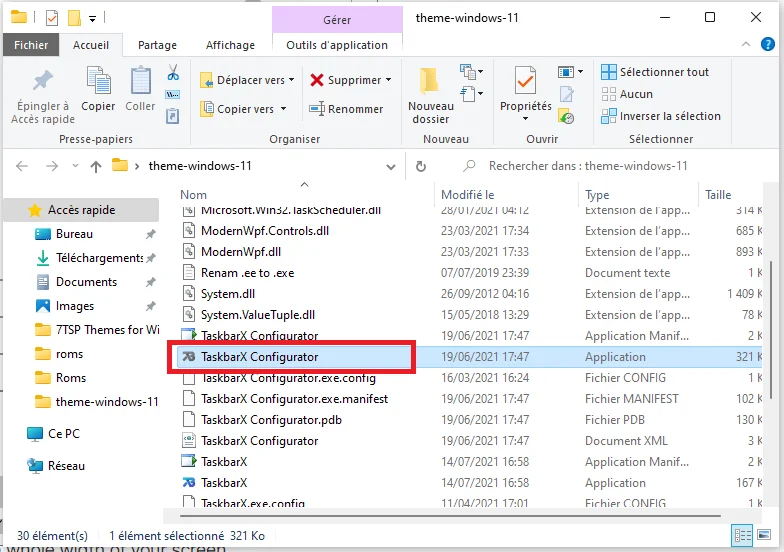Select Réseau in navigation pane
This screenshot has width=784, height=552.
click(x=66, y=466)
